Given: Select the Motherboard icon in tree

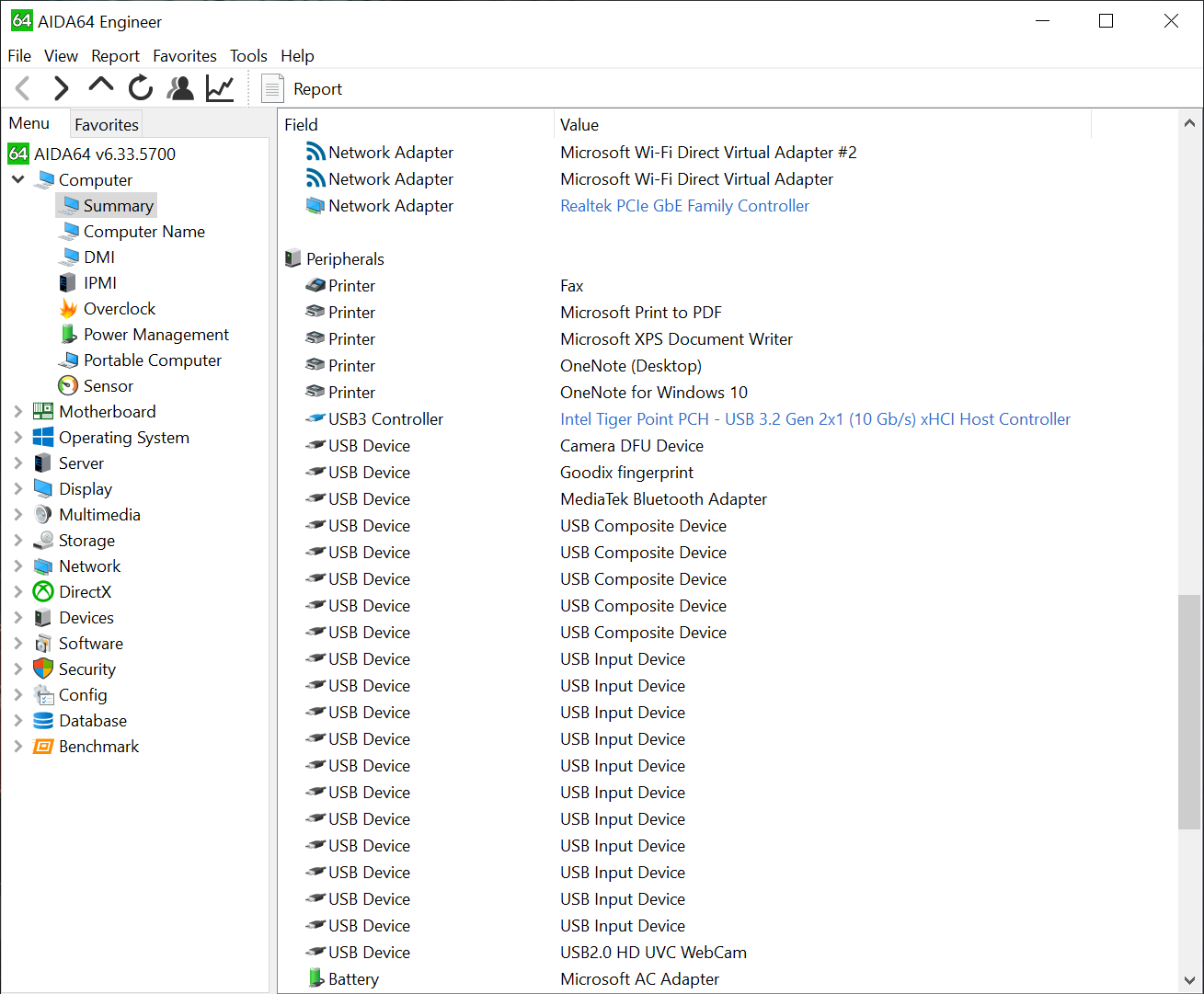Looking at the screenshot, I should point(43,411).
